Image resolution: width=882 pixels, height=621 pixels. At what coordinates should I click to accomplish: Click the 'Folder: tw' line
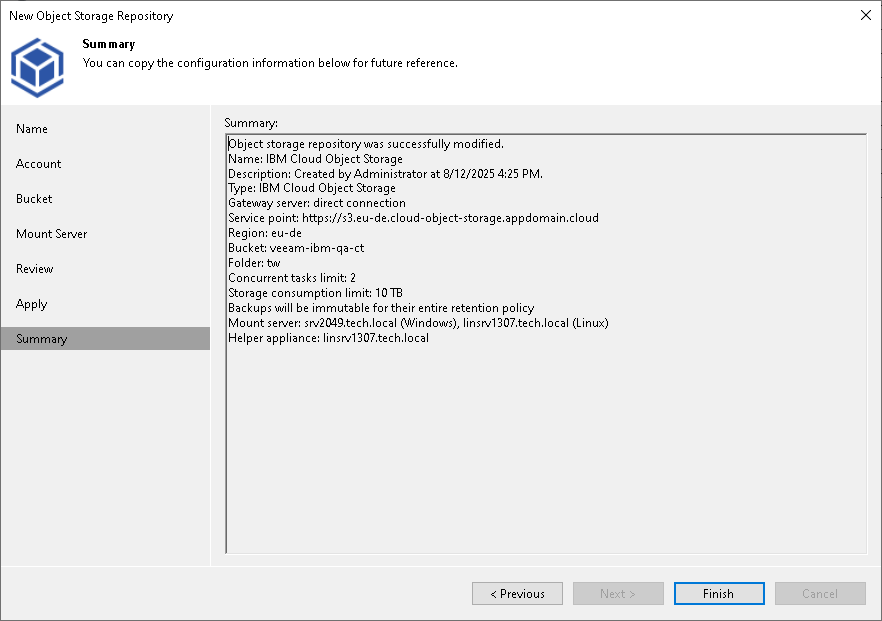click(x=254, y=263)
